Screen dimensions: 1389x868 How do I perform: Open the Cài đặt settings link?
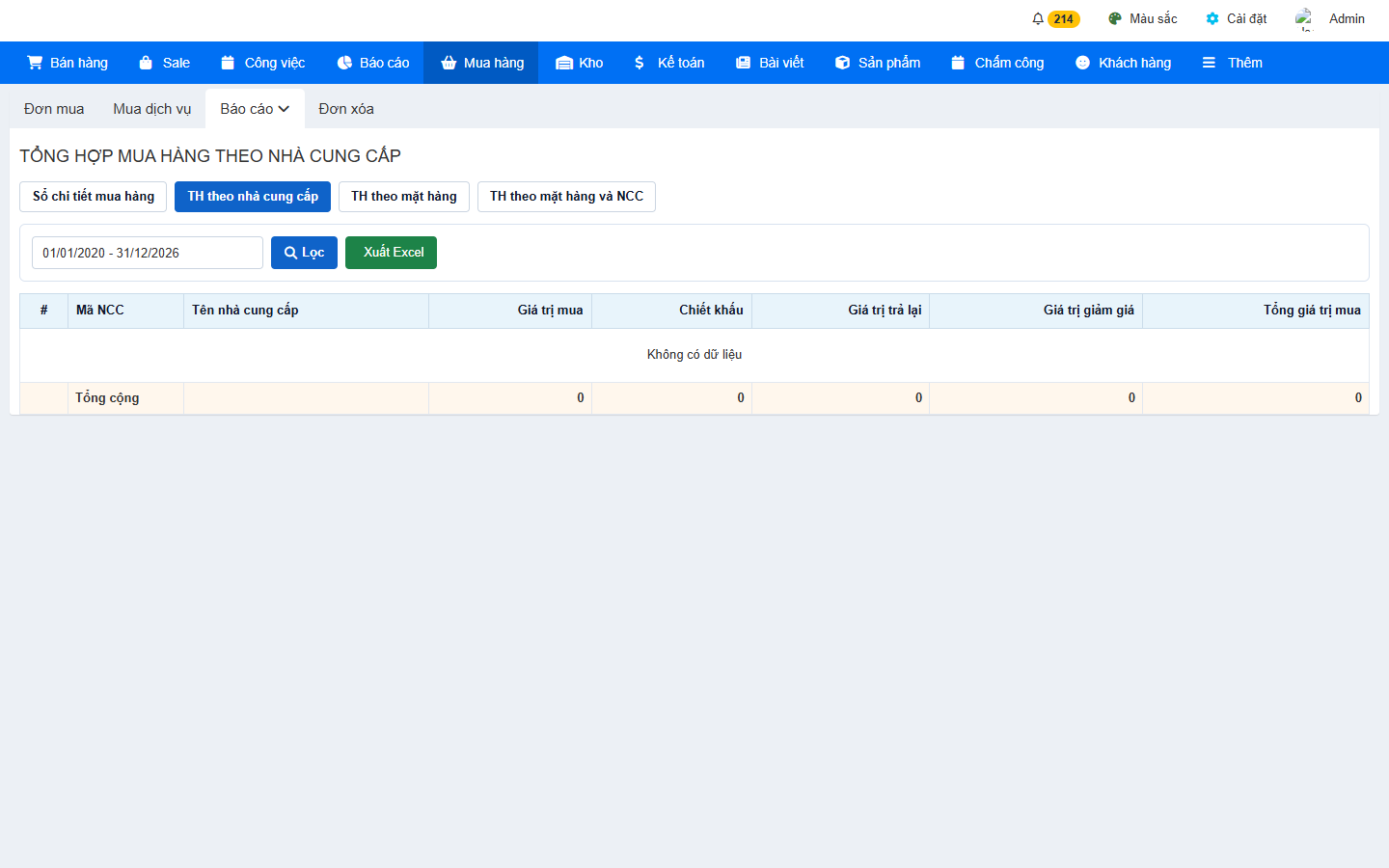click(1236, 18)
